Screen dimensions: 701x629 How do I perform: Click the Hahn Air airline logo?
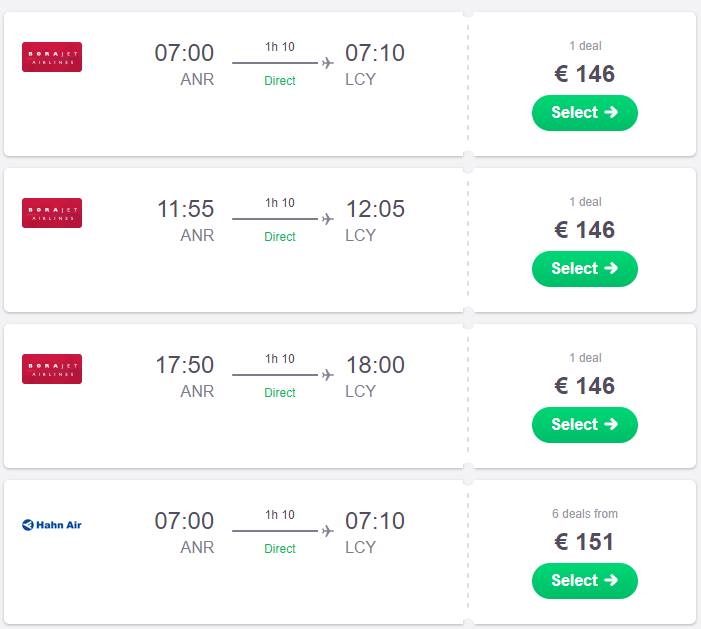click(52, 525)
